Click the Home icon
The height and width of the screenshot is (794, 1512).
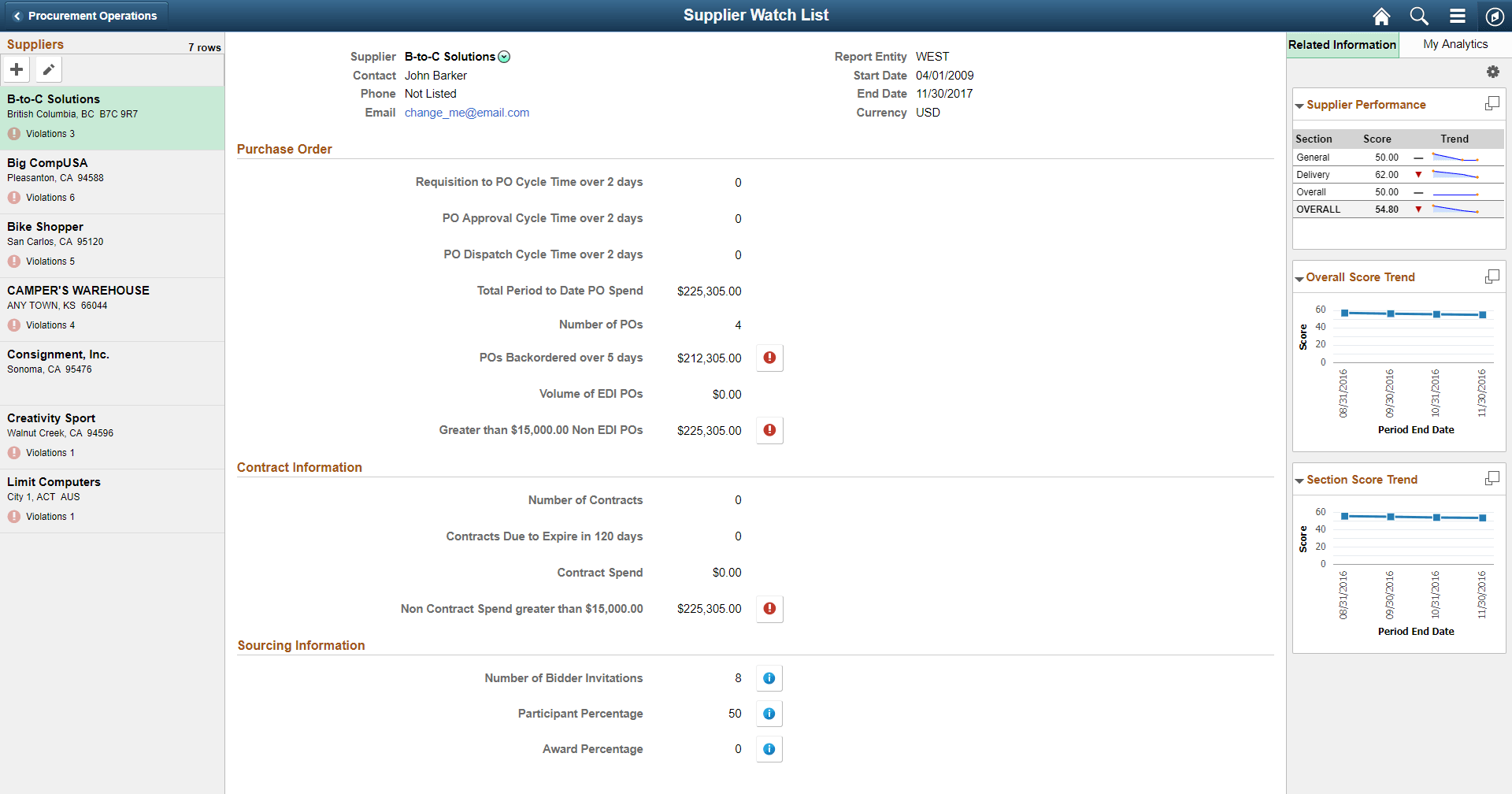tap(1382, 16)
